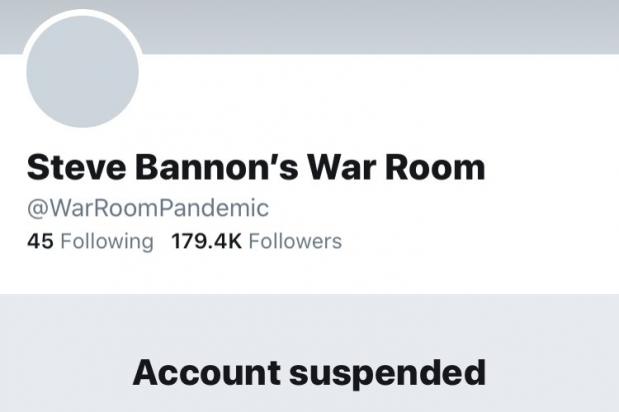Click the @WarRoomPandemic handle
Screen dimensions: 619x412
click(x=148, y=209)
